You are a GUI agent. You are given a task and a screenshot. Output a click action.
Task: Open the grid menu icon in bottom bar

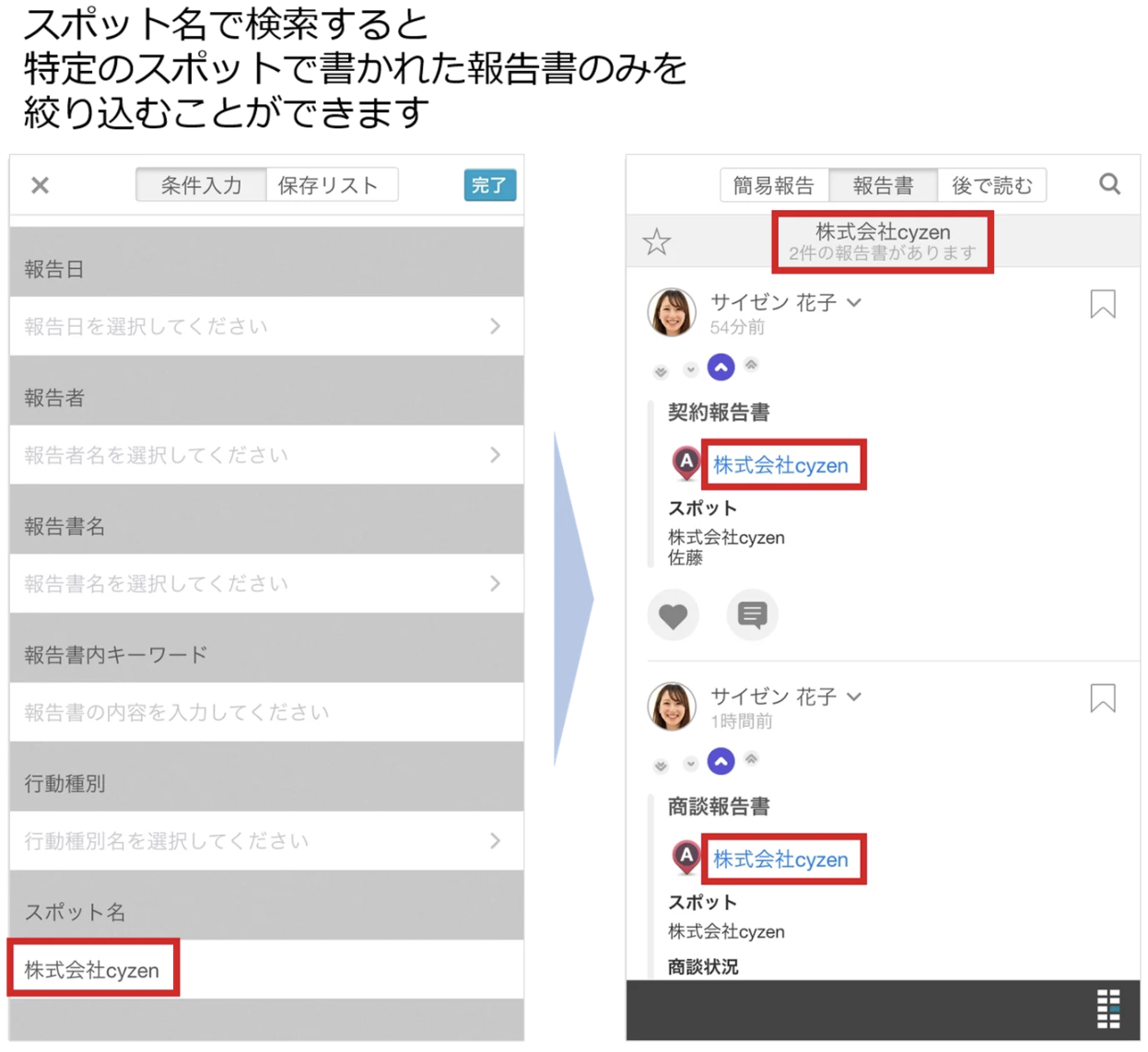click(x=1108, y=1009)
